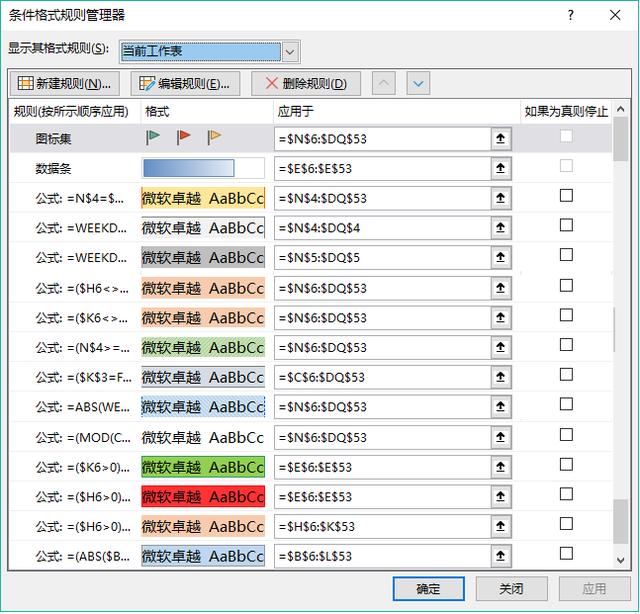Image resolution: width=640 pixels, height=614 pixels.
Task: Click the green flag icon preview
Action: [153, 137]
